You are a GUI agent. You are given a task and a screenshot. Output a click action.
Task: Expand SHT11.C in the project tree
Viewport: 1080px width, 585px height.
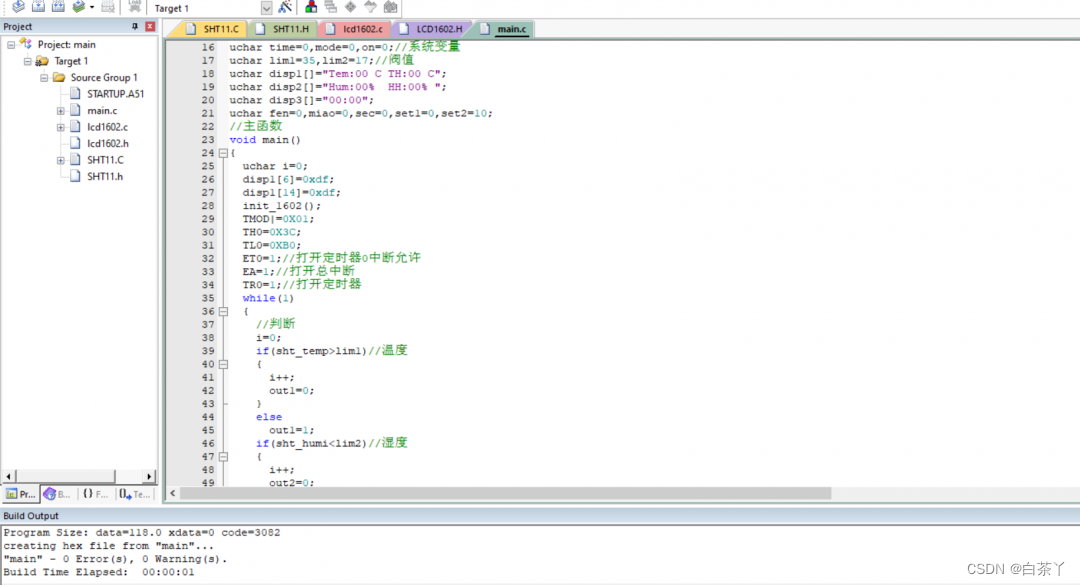pos(61,161)
